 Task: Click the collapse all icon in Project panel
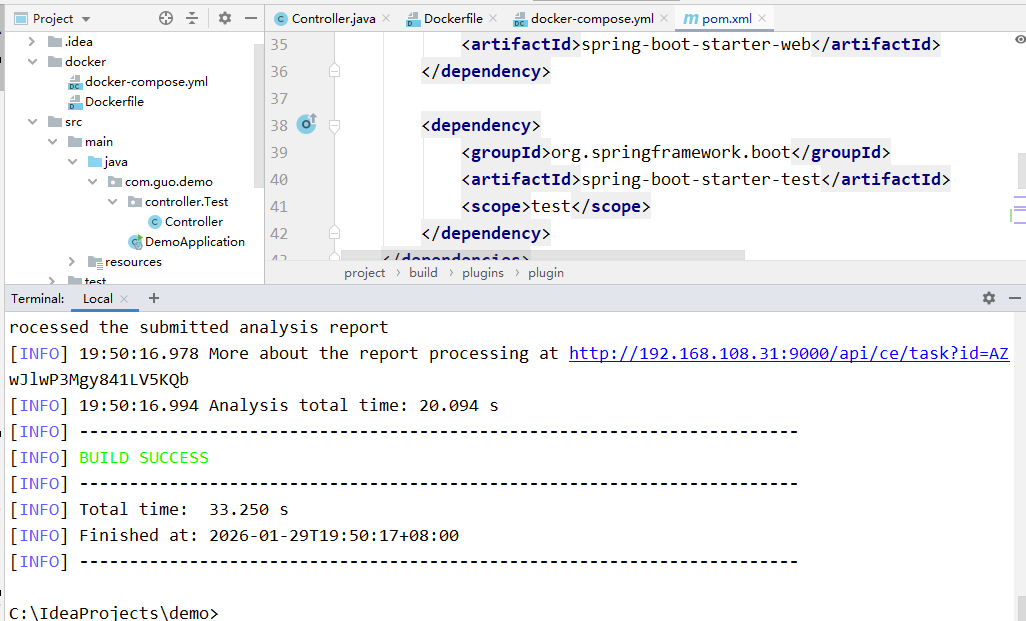(x=192, y=18)
